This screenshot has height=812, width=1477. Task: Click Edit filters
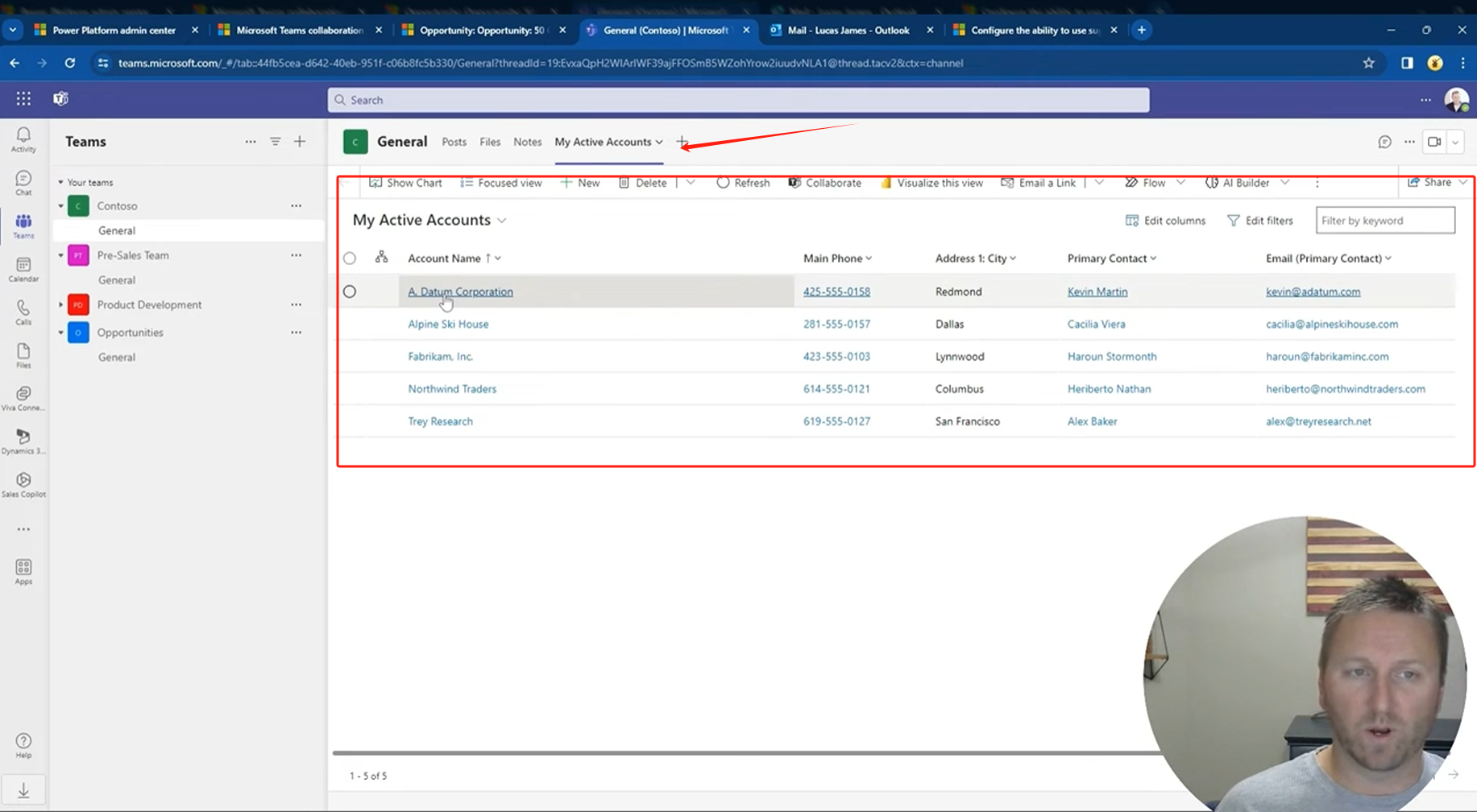click(1260, 221)
